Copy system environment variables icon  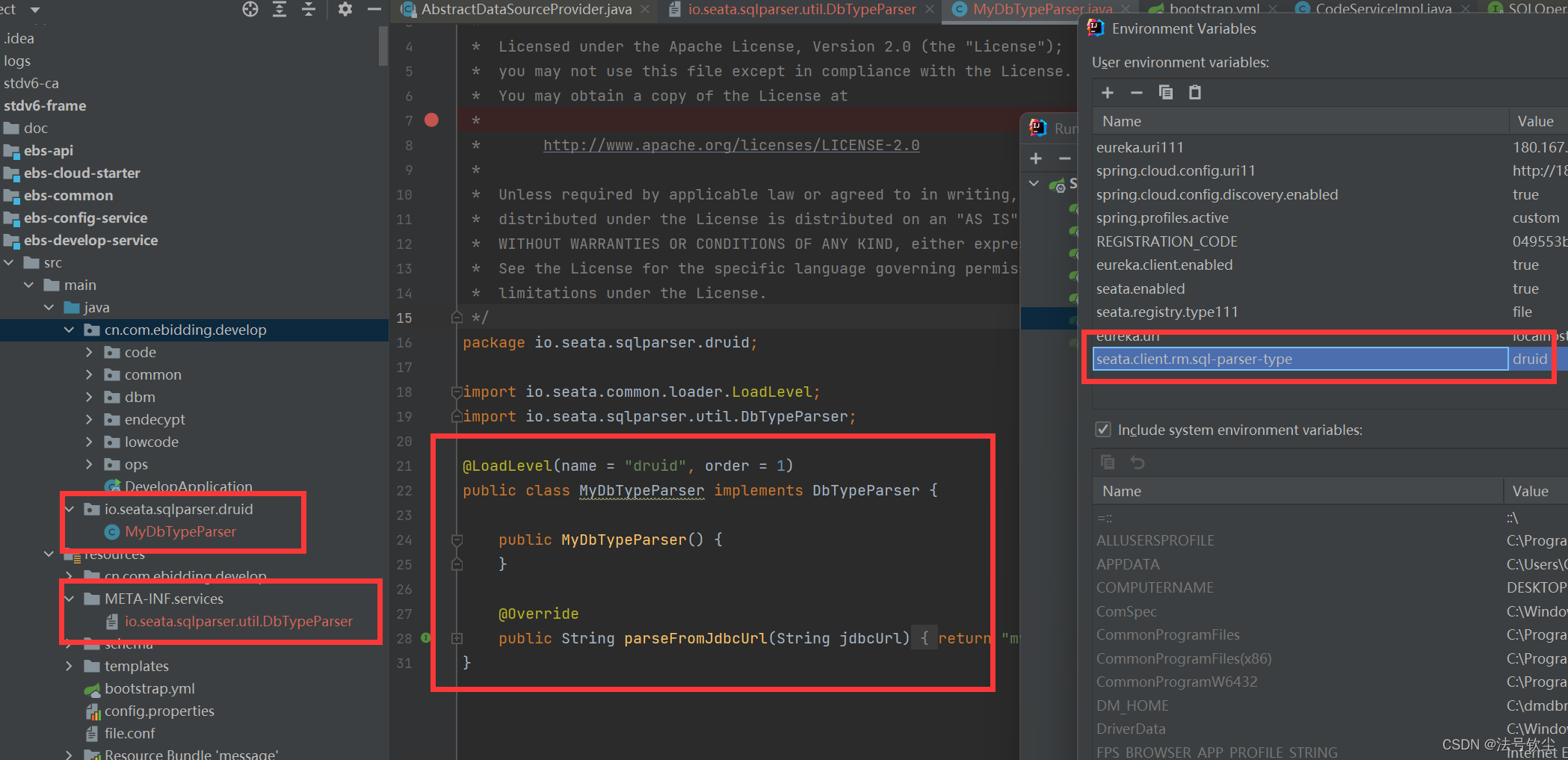click(x=1108, y=463)
